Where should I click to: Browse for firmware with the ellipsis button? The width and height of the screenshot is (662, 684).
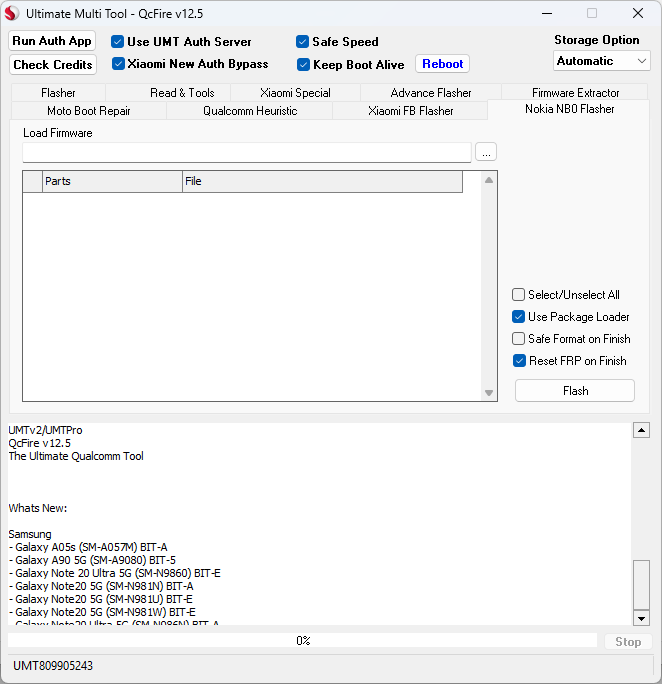[486, 152]
